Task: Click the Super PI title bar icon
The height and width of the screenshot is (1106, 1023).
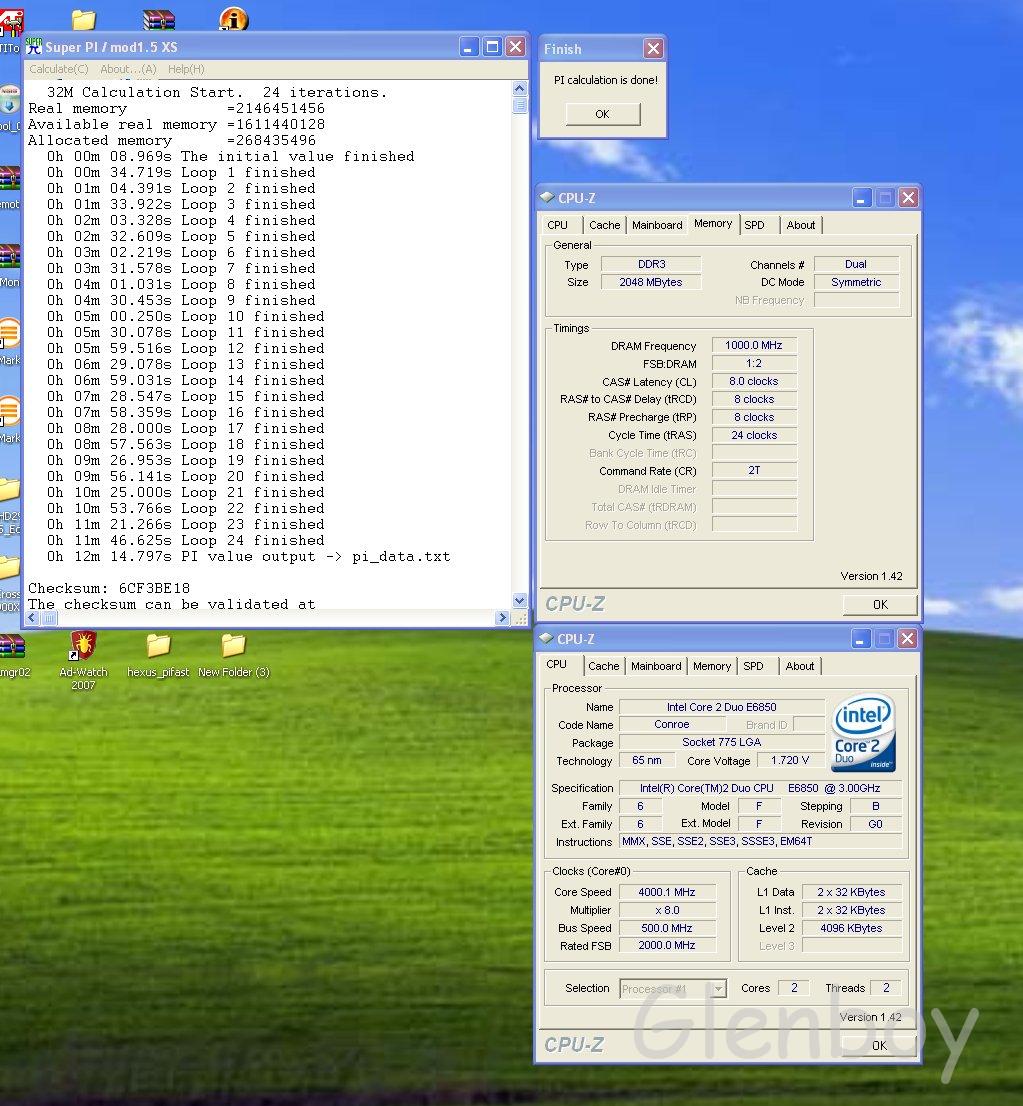Action: [34, 47]
